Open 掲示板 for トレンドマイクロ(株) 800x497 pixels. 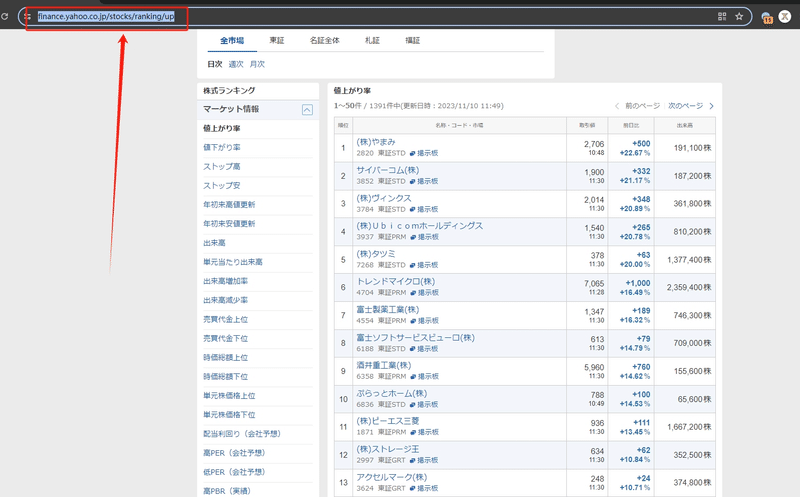coord(424,292)
